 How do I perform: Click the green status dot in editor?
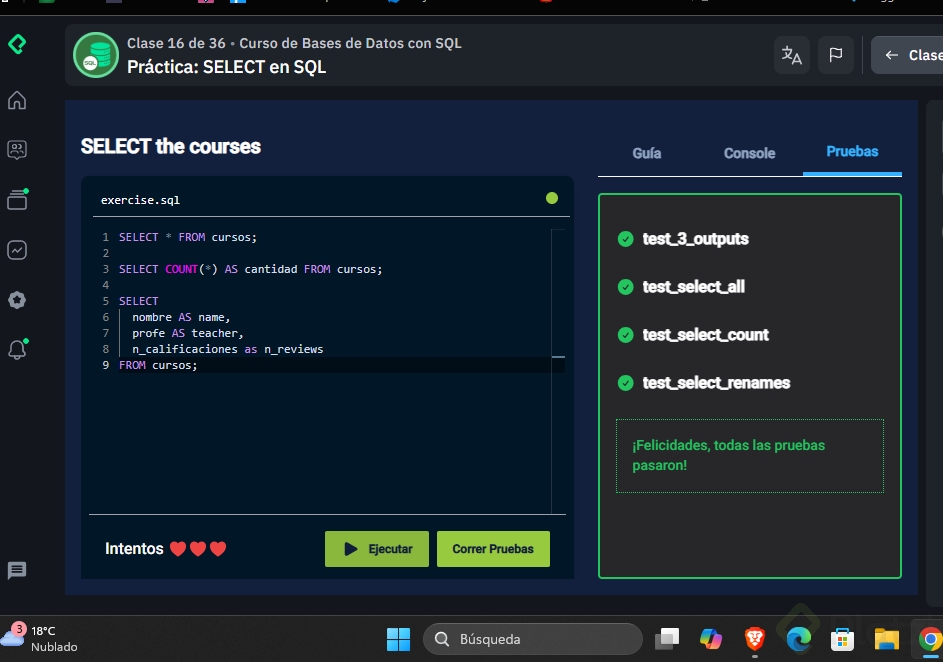[551, 198]
